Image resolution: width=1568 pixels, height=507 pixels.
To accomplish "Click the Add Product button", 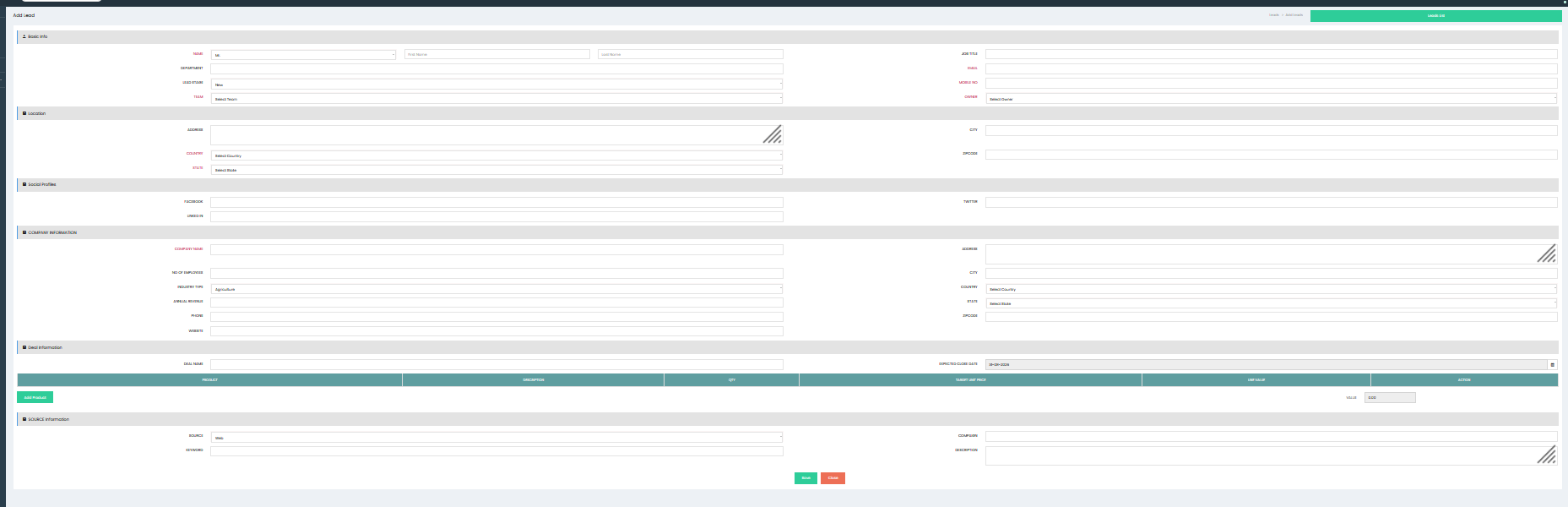I will pos(35,397).
